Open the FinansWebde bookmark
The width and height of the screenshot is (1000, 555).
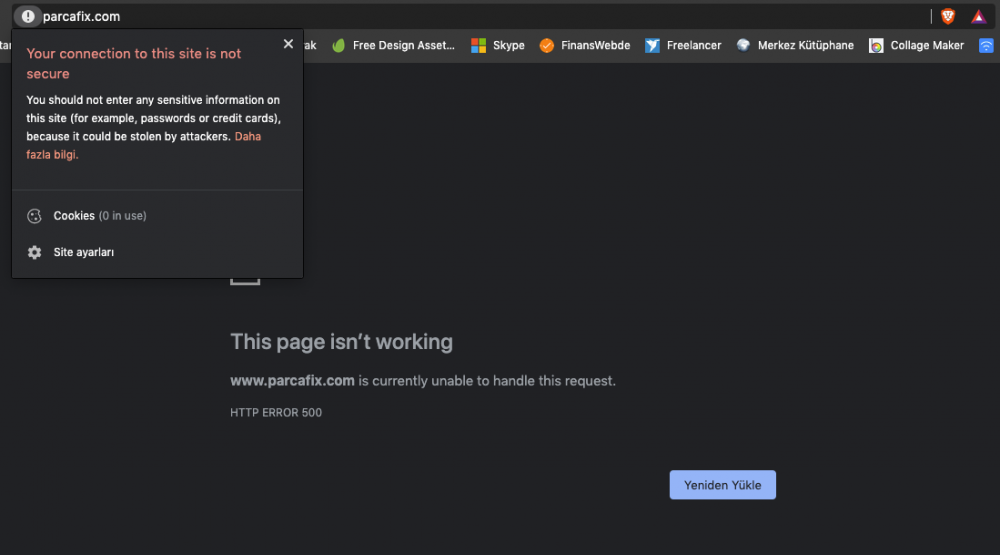(x=584, y=45)
